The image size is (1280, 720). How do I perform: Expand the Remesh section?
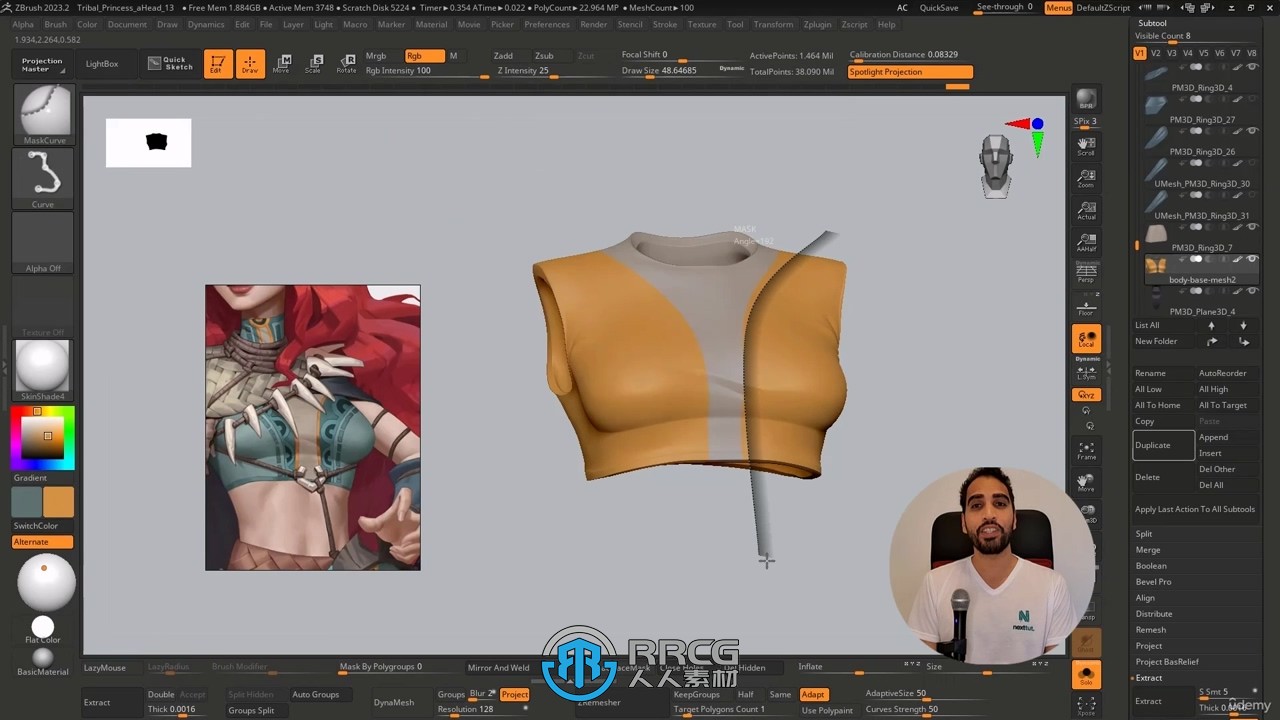[x=1151, y=630]
